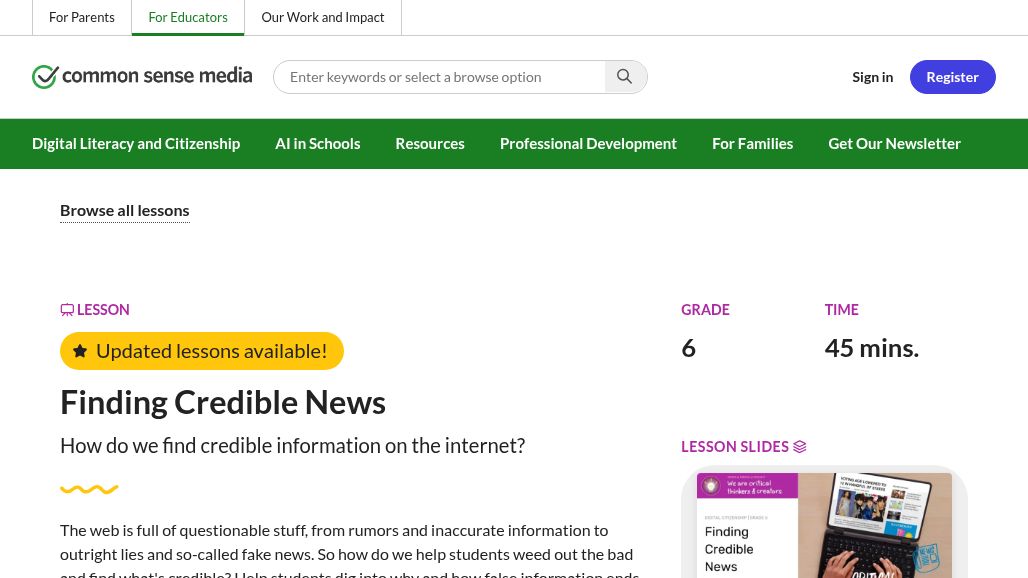Click the Updated lessons available badge
1028x578 pixels.
point(202,351)
